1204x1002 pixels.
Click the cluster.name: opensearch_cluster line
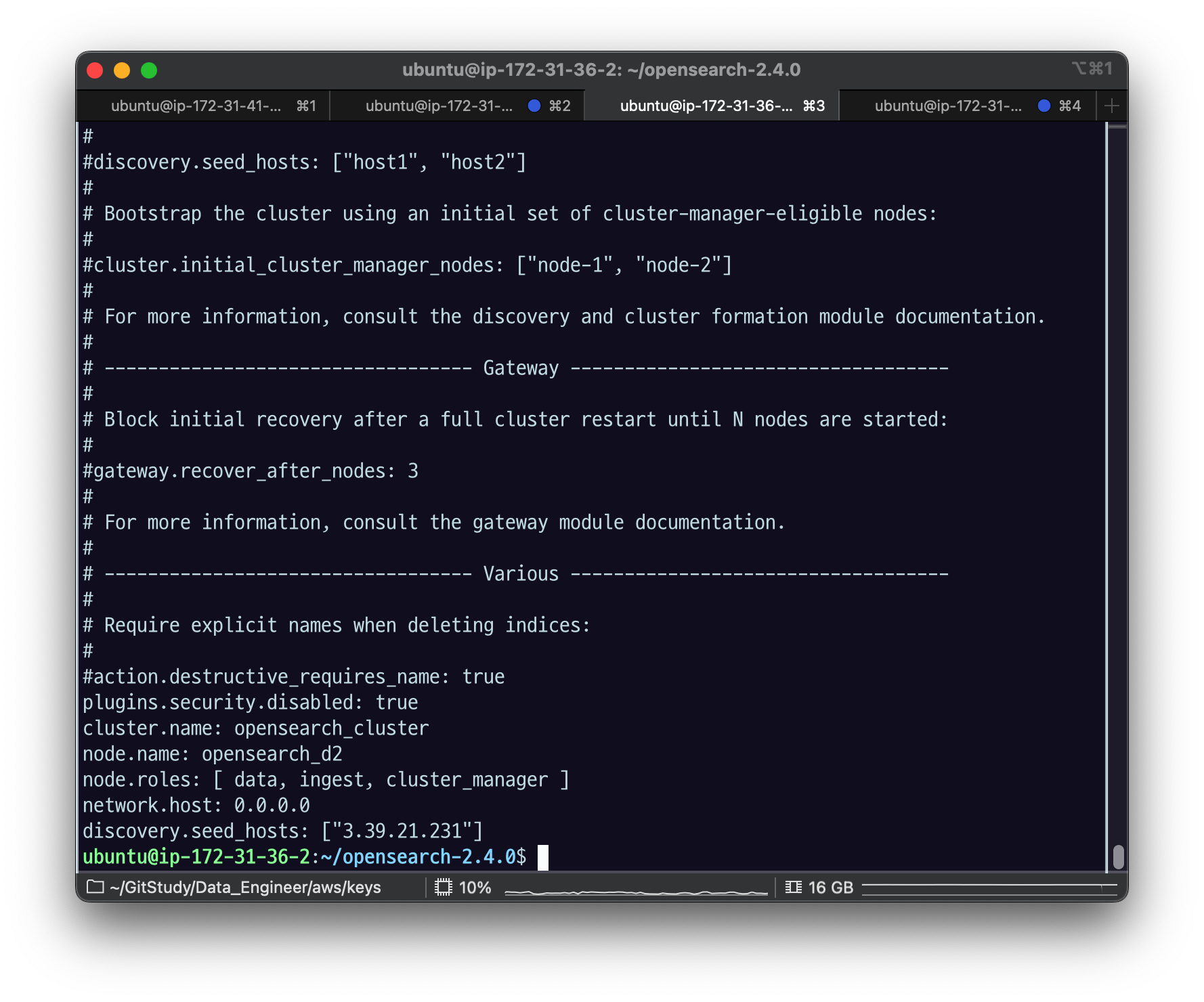coord(256,728)
